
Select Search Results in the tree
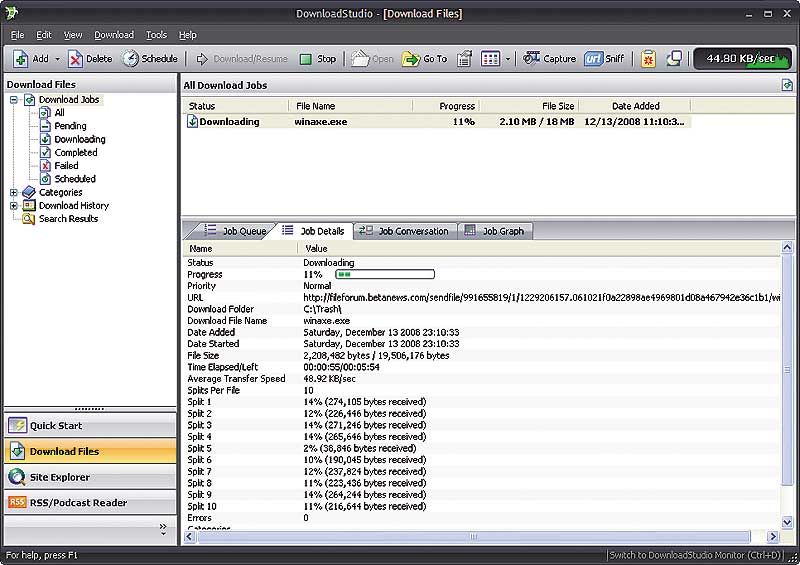click(x=68, y=219)
